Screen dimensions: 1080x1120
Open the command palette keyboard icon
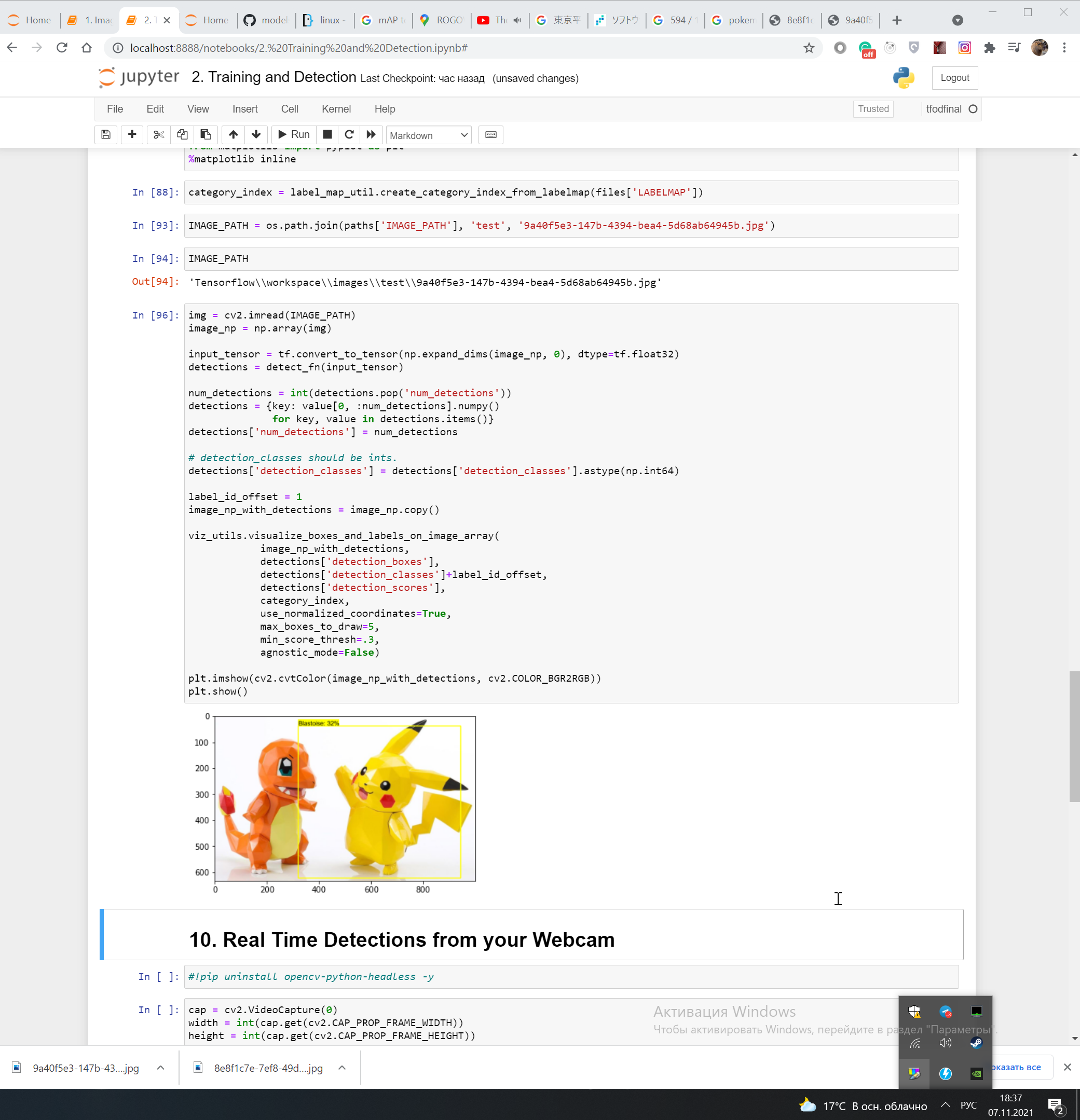pyautogui.click(x=490, y=135)
